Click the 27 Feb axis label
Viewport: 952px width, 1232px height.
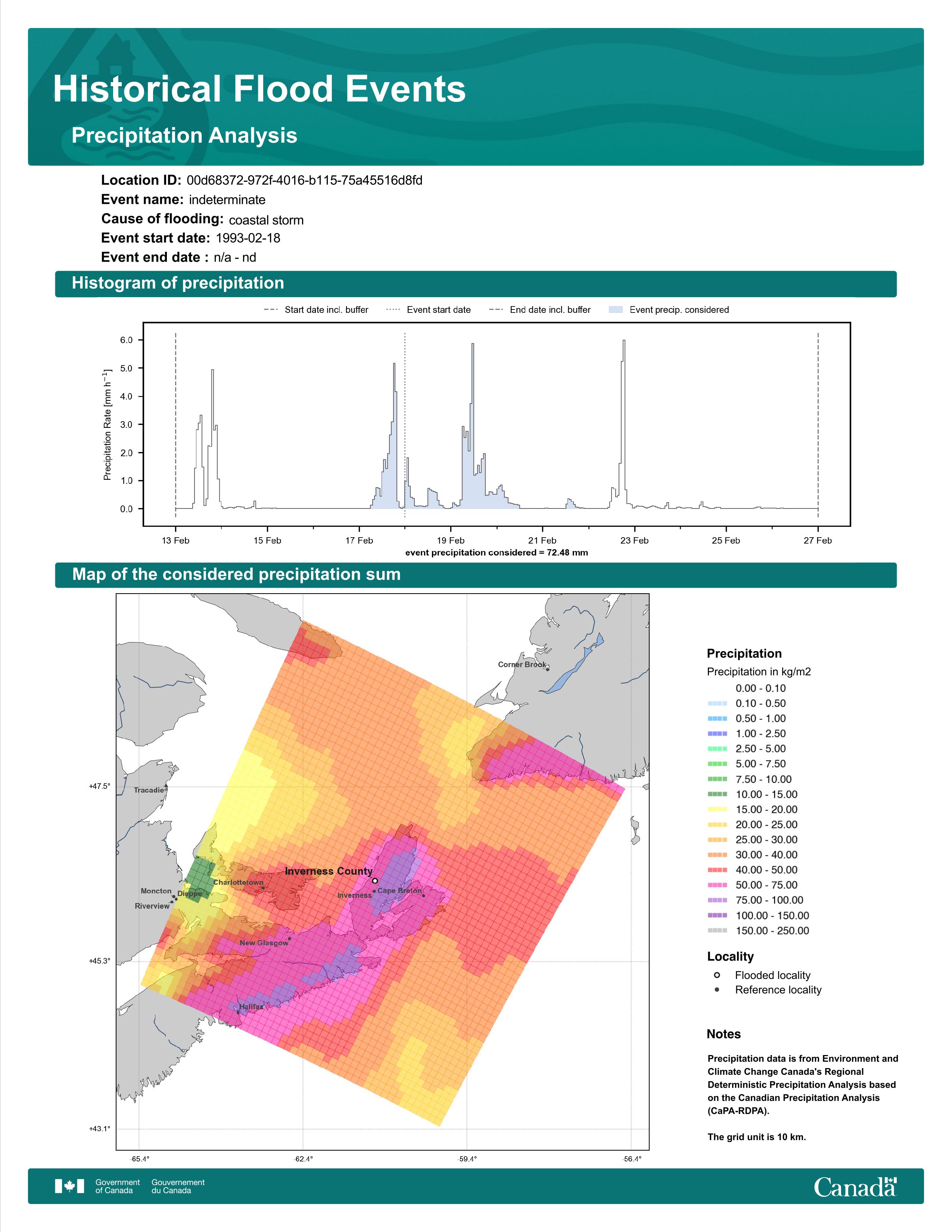pyautogui.click(x=818, y=541)
